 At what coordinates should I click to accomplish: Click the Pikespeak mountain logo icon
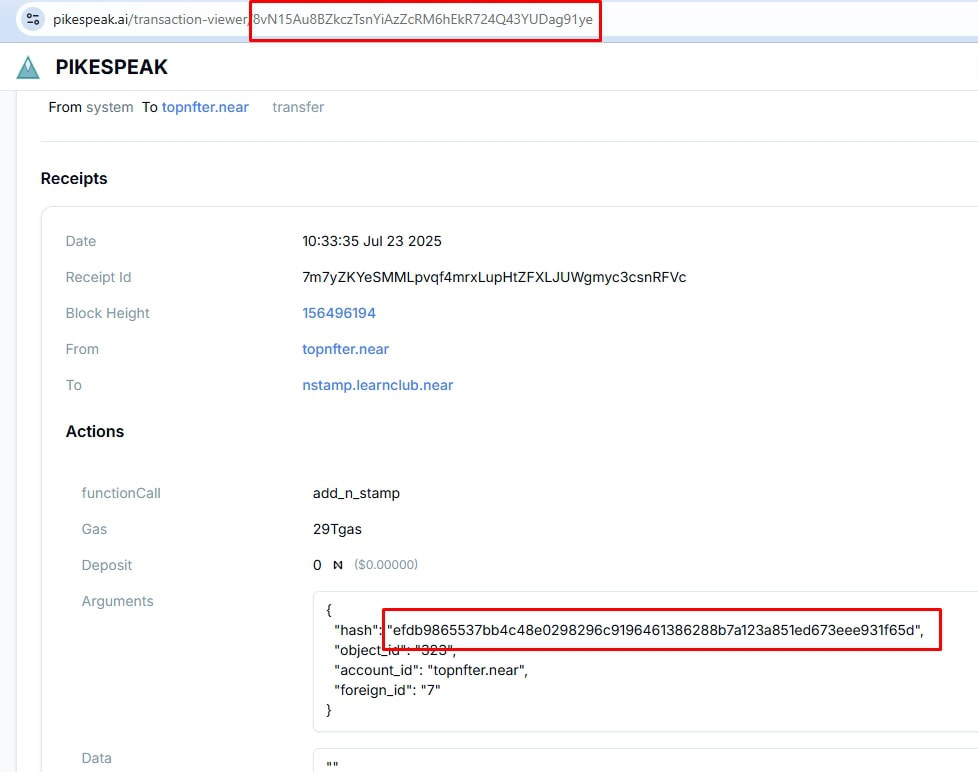[28, 67]
